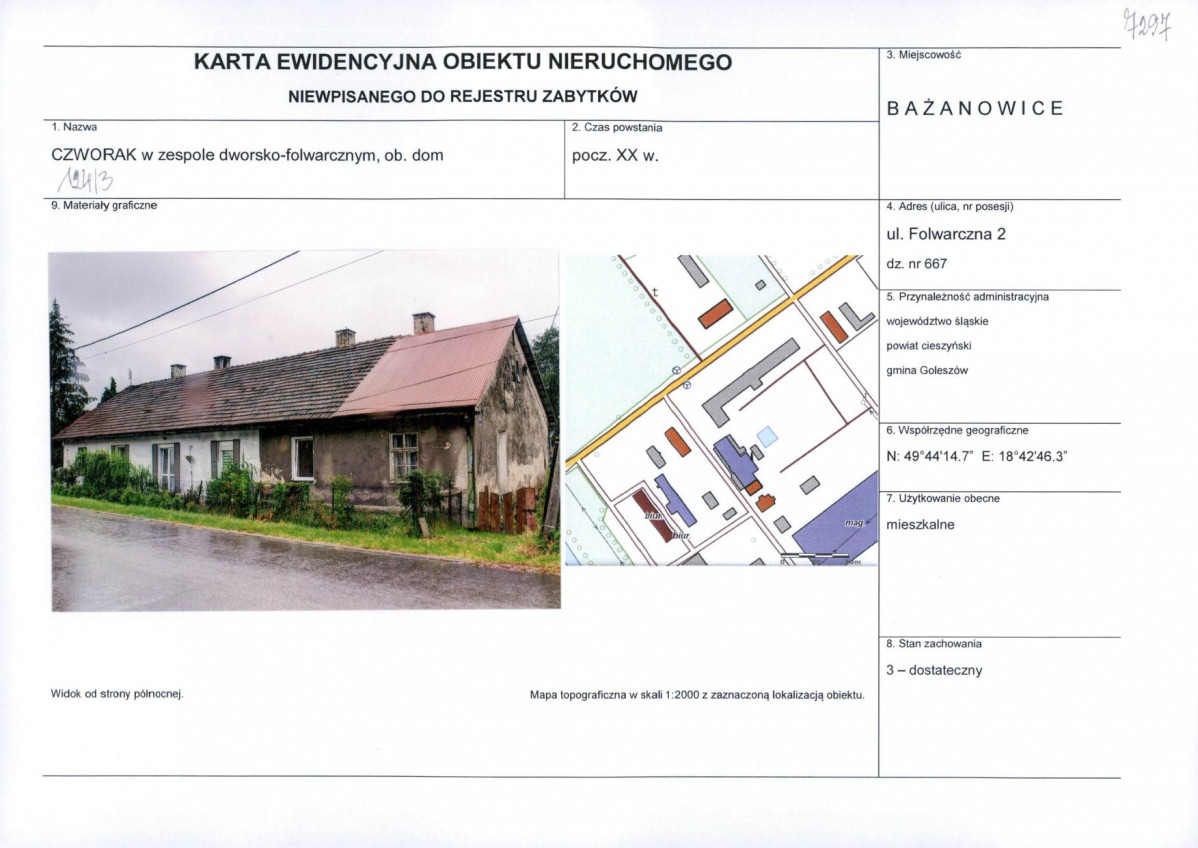The height and width of the screenshot is (848, 1198).
Task: Click the 'mag' label on the map
Action: (854, 523)
